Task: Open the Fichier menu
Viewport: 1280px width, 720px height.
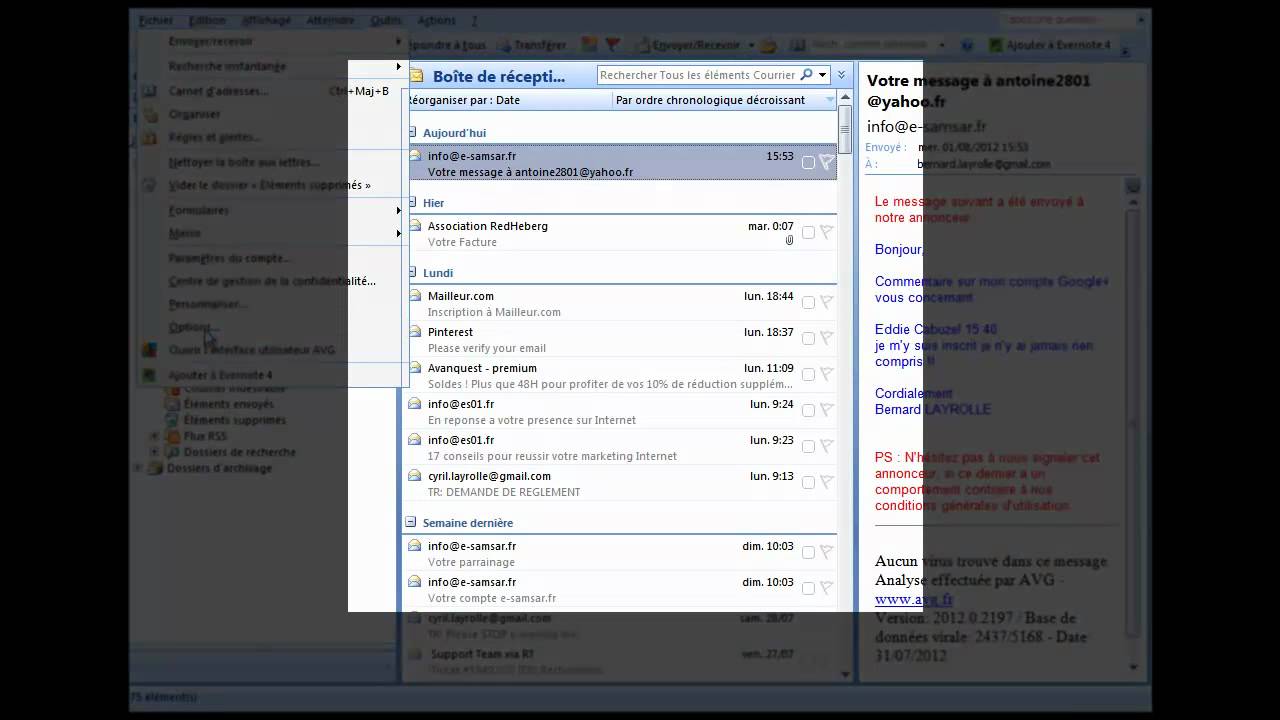Action: click(x=156, y=20)
